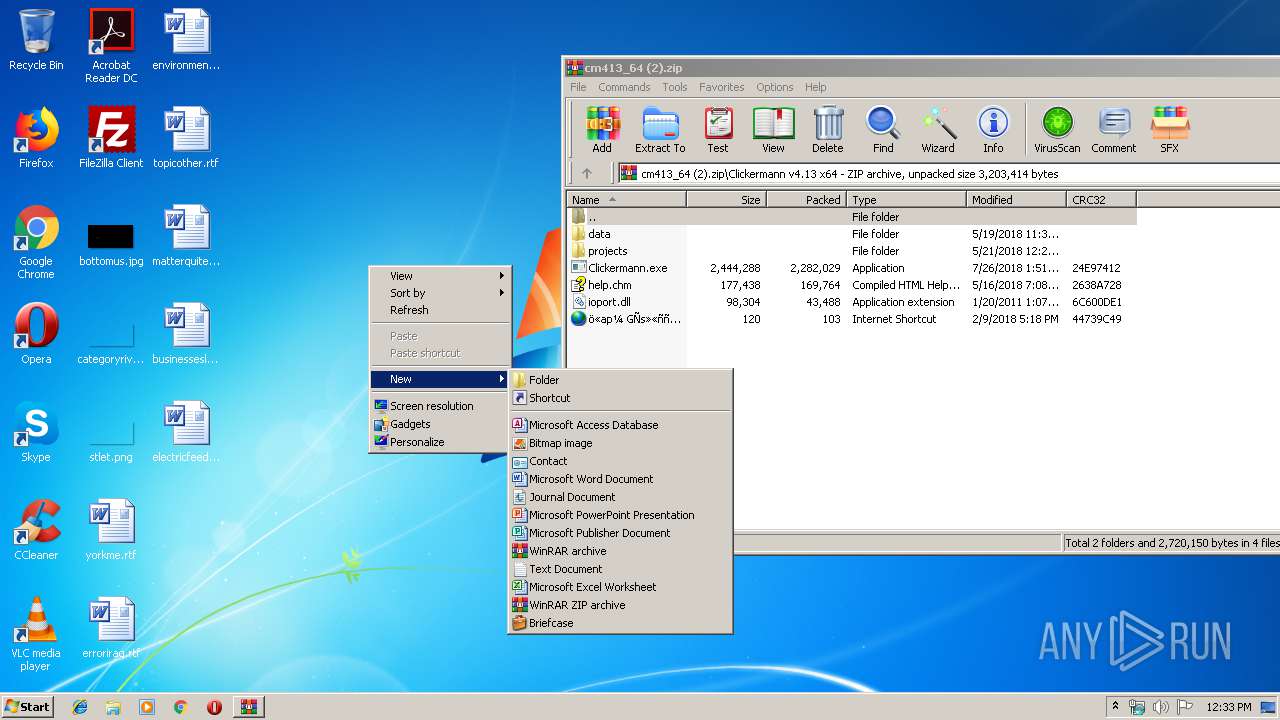Create a new Briefcase

(x=620, y=623)
